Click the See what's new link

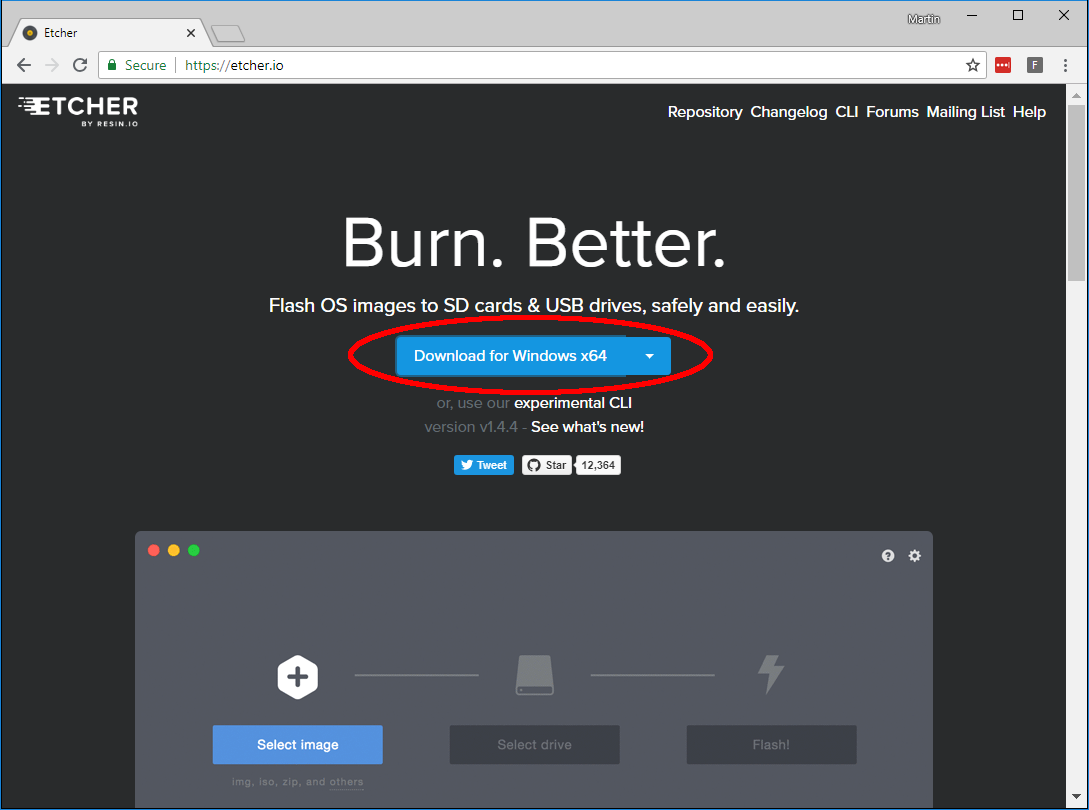(587, 427)
